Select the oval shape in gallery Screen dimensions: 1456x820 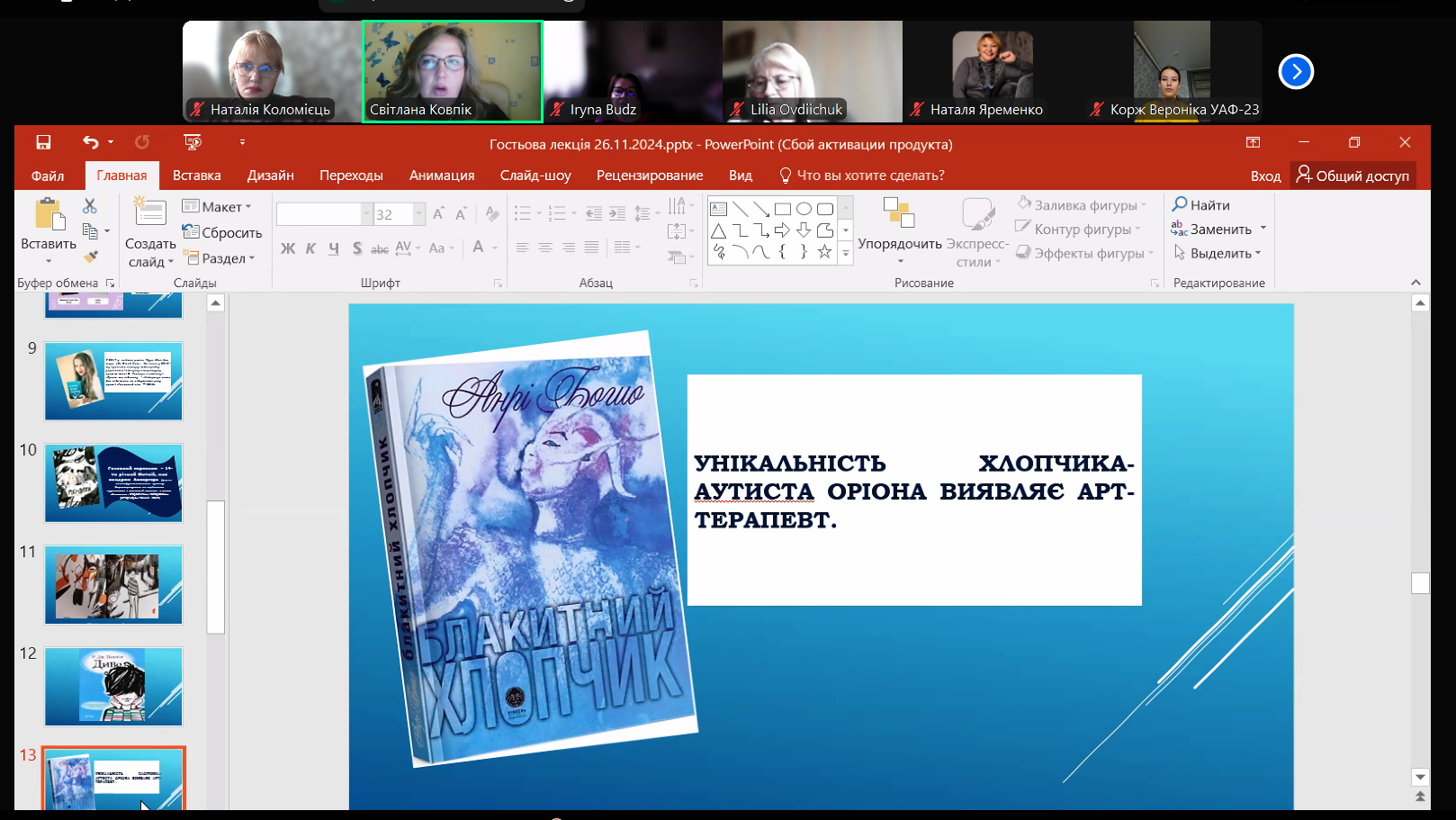tap(804, 209)
